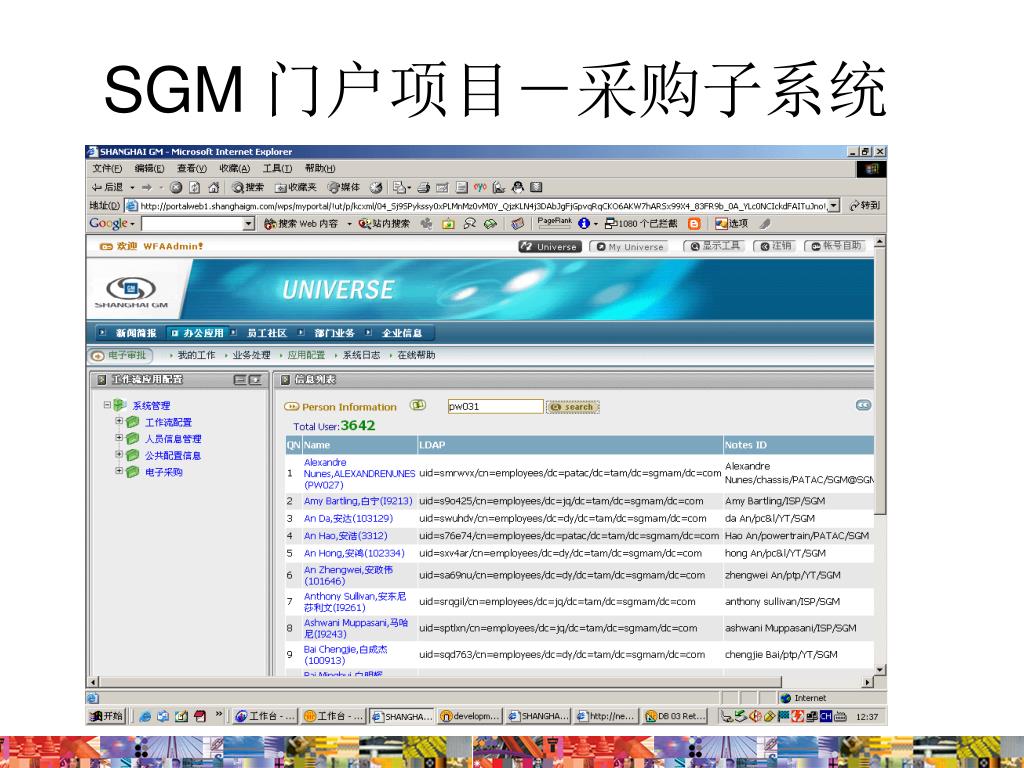Click the search button beside pw031

click(x=573, y=407)
